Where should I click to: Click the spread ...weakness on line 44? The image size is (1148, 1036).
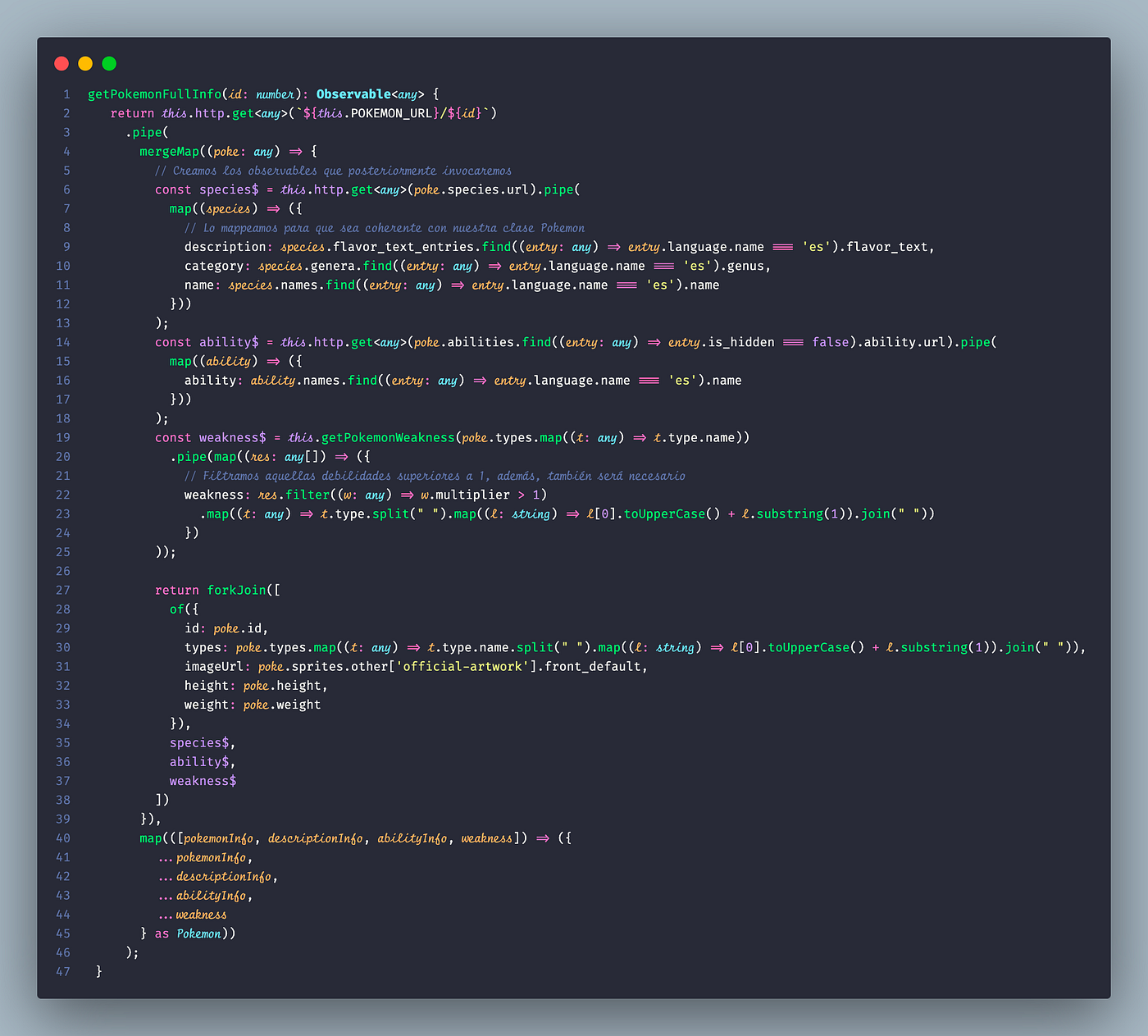(193, 915)
